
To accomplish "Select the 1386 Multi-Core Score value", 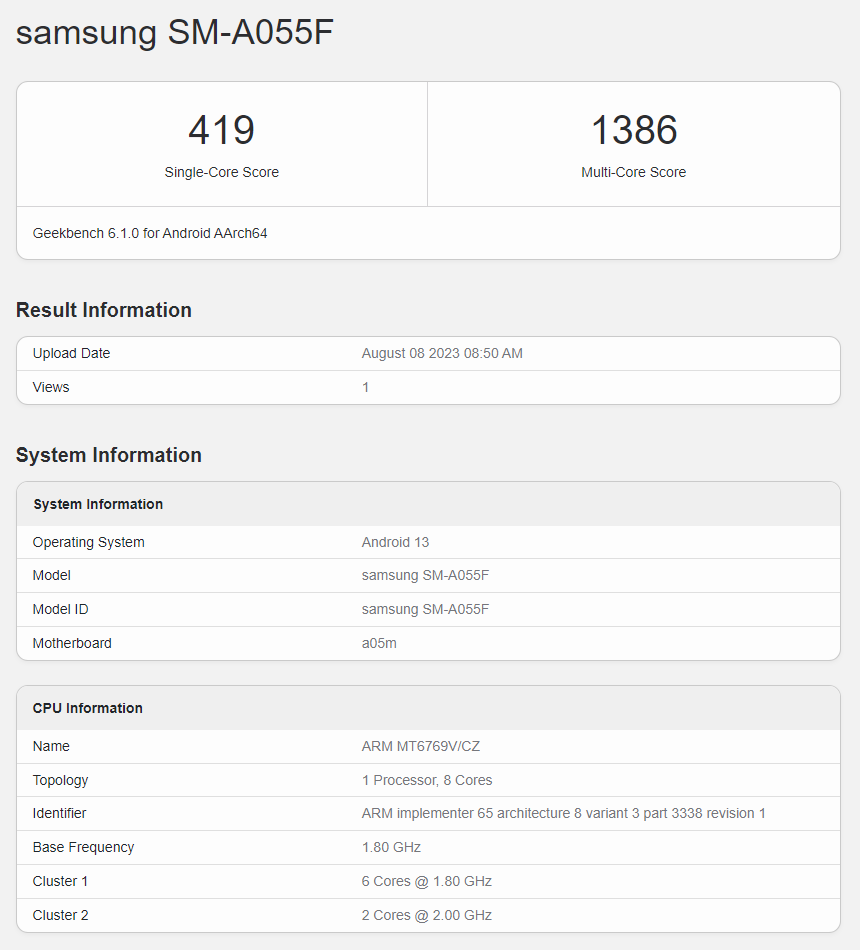I will pos(633,130).
